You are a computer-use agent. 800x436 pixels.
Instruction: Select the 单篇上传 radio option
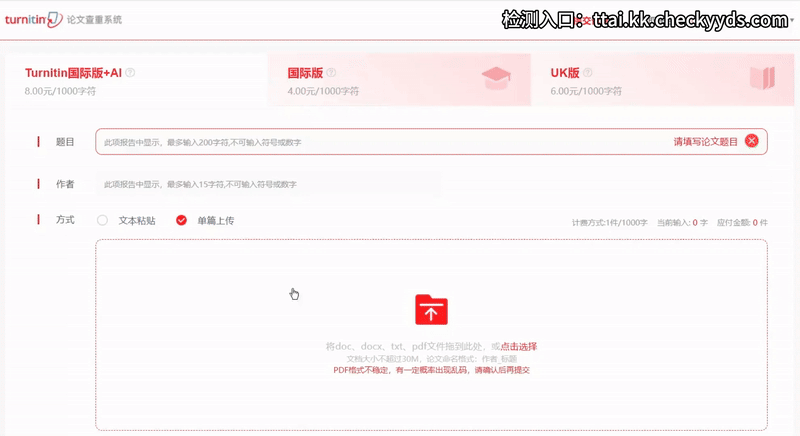point(181,220)
